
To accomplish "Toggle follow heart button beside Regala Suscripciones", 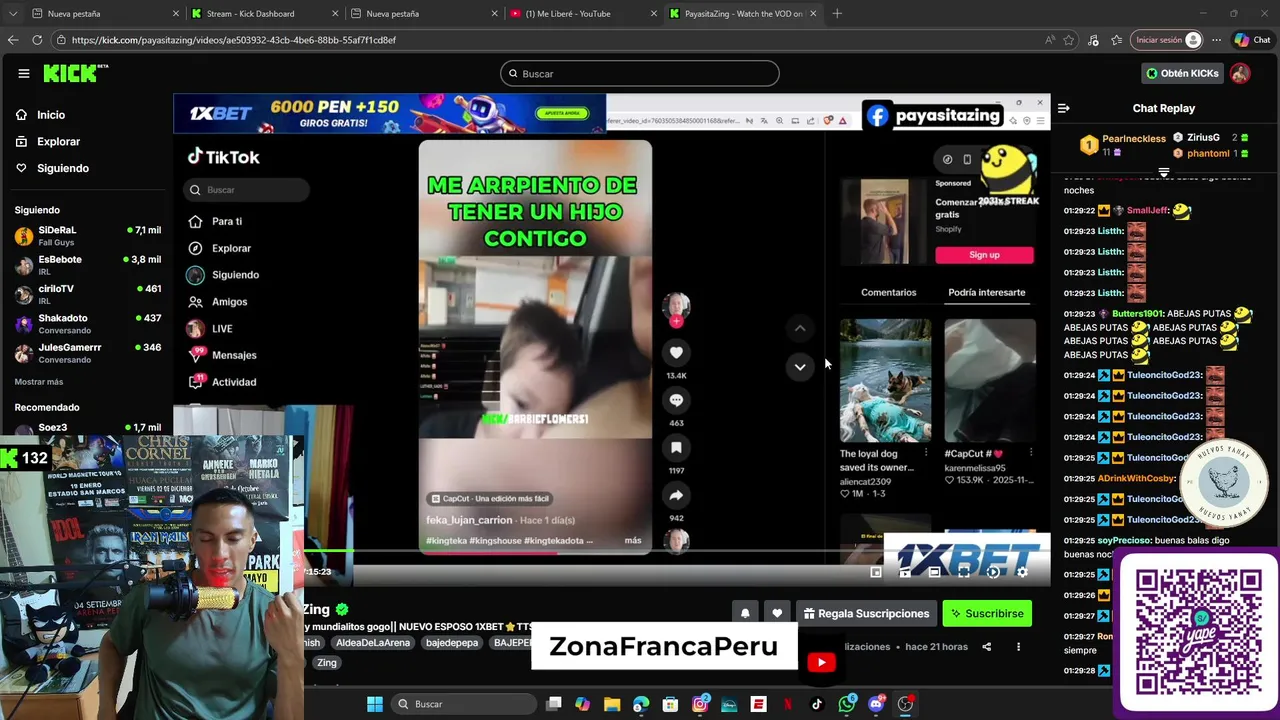I will (x=777, y=613).
